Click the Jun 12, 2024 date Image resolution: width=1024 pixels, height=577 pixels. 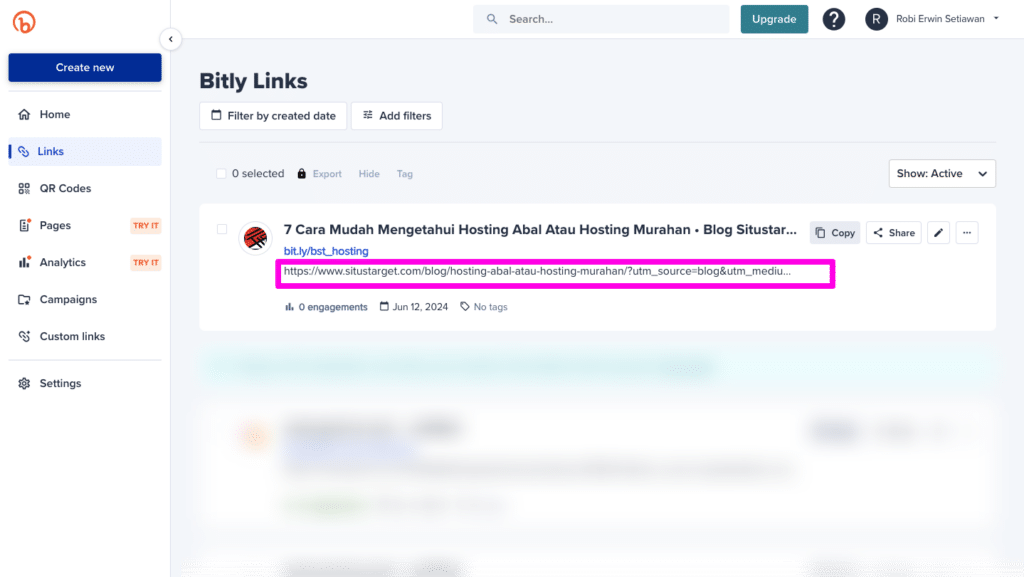click(413, 307)
